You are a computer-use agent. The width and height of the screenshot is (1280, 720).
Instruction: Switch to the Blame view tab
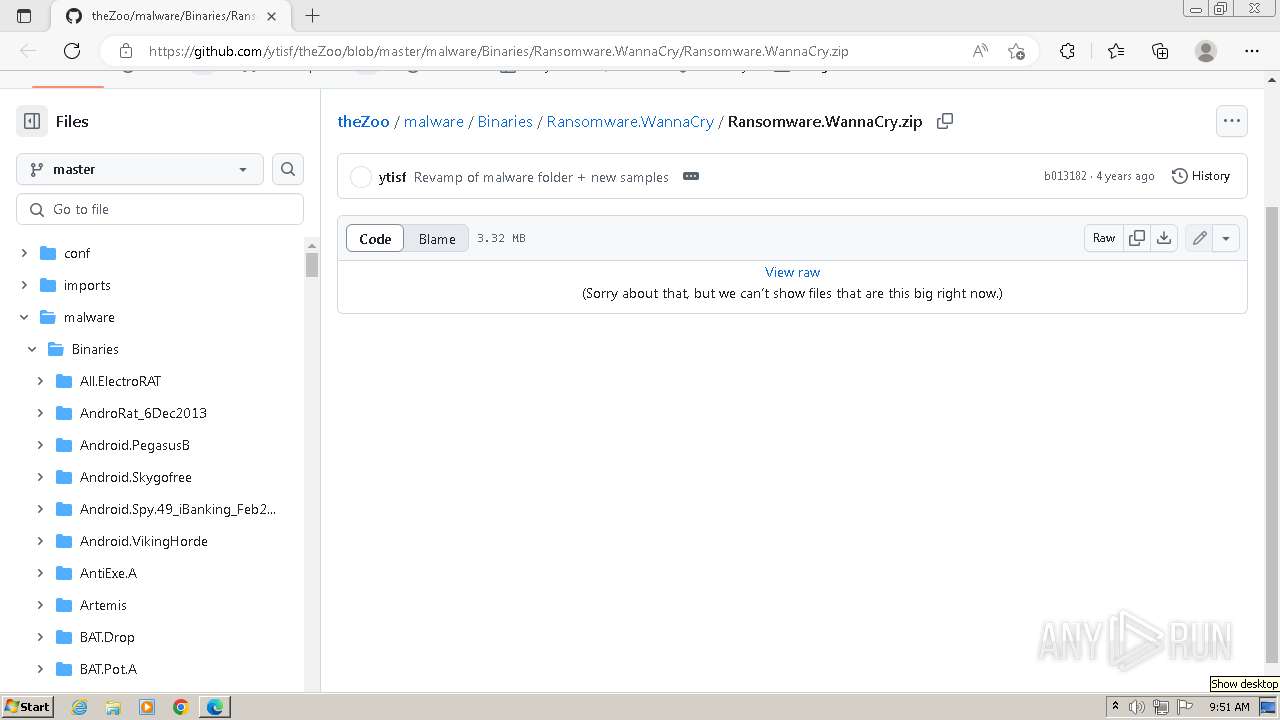tap(437, 238)
